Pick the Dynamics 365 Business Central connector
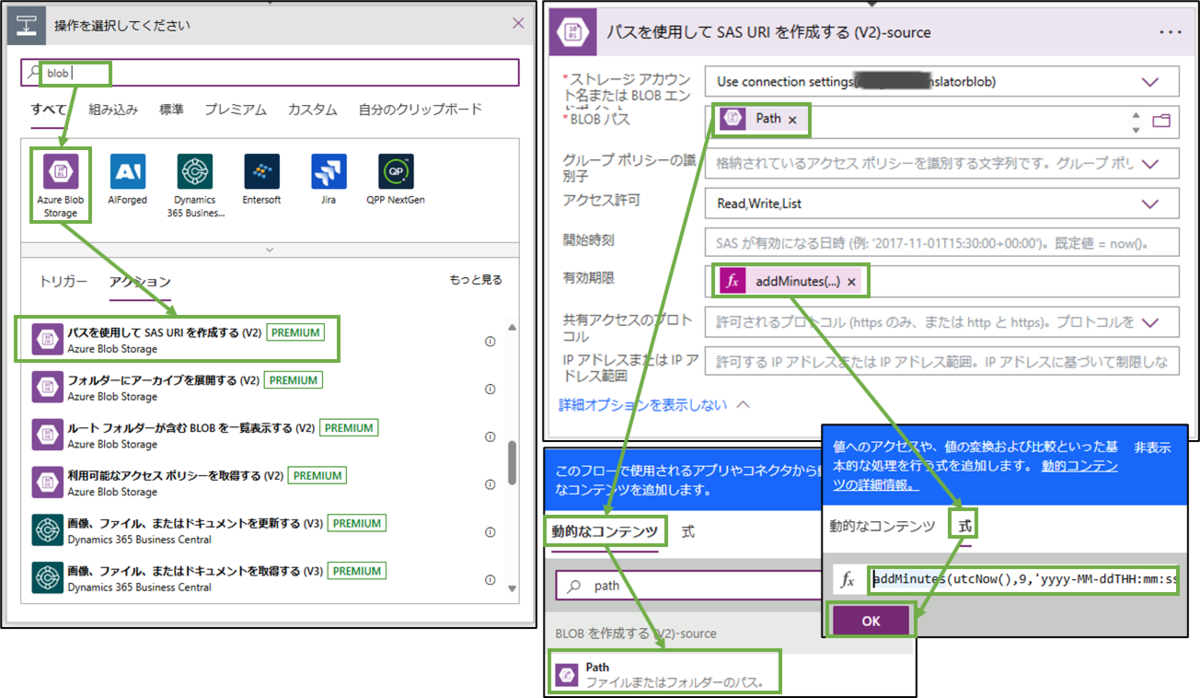This screenshot has width=1200, height=698. (194, 172)
